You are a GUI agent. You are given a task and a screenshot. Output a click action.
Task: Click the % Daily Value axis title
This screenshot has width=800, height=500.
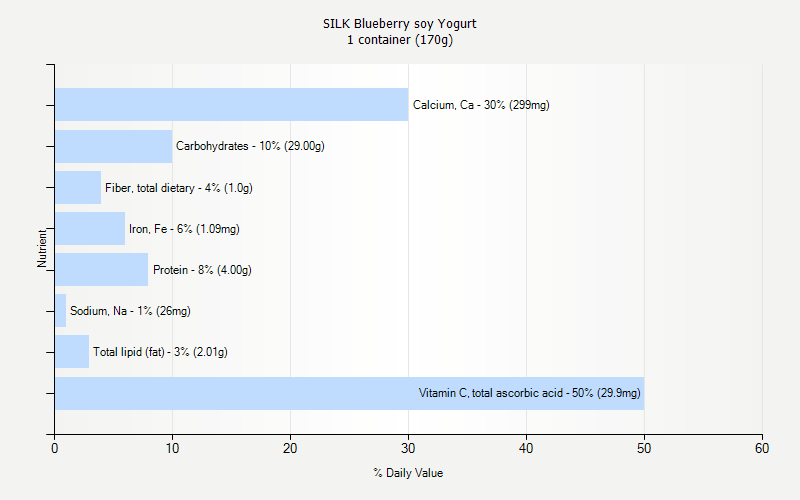(408, 473)
